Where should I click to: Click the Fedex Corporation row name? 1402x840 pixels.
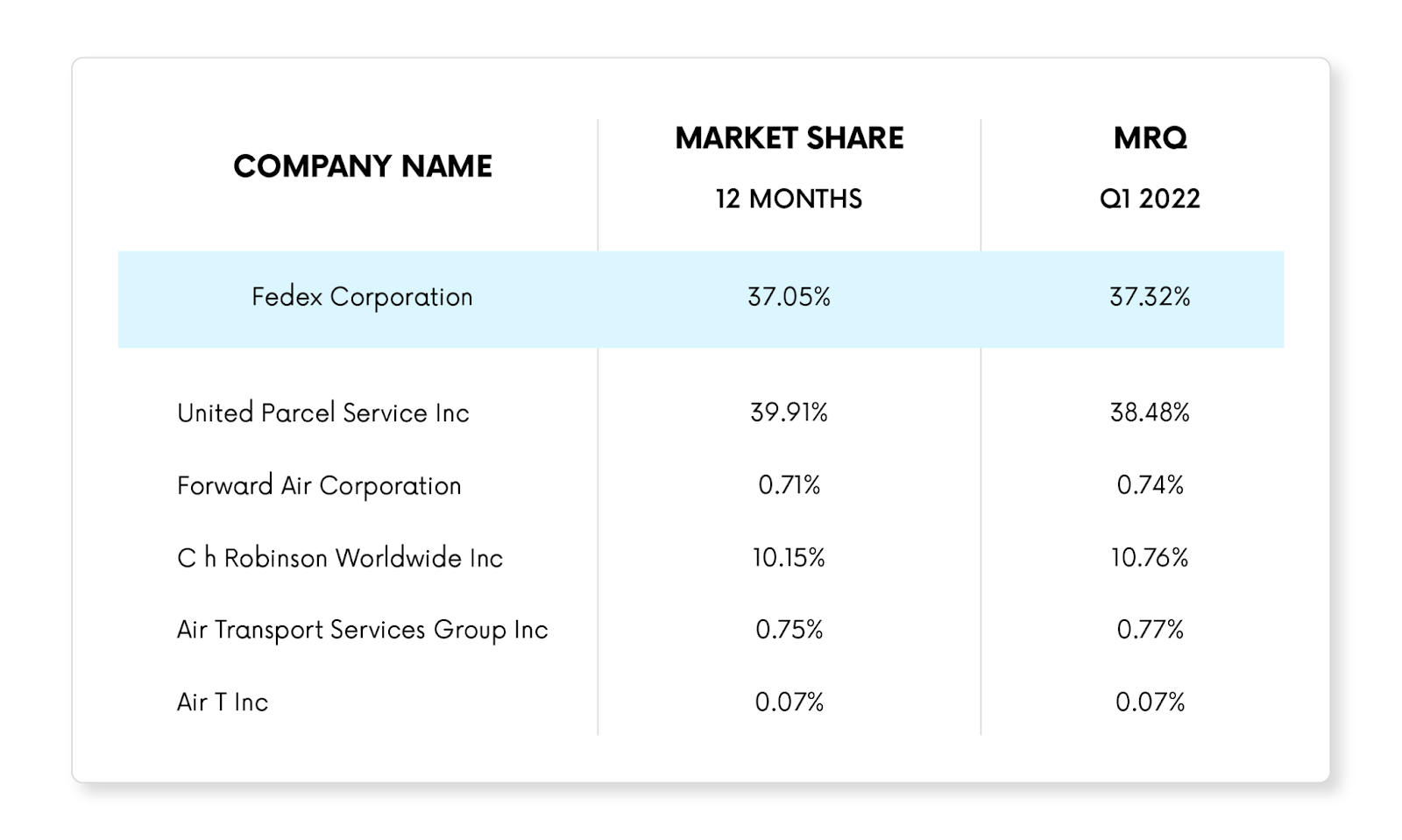(362, 297)
